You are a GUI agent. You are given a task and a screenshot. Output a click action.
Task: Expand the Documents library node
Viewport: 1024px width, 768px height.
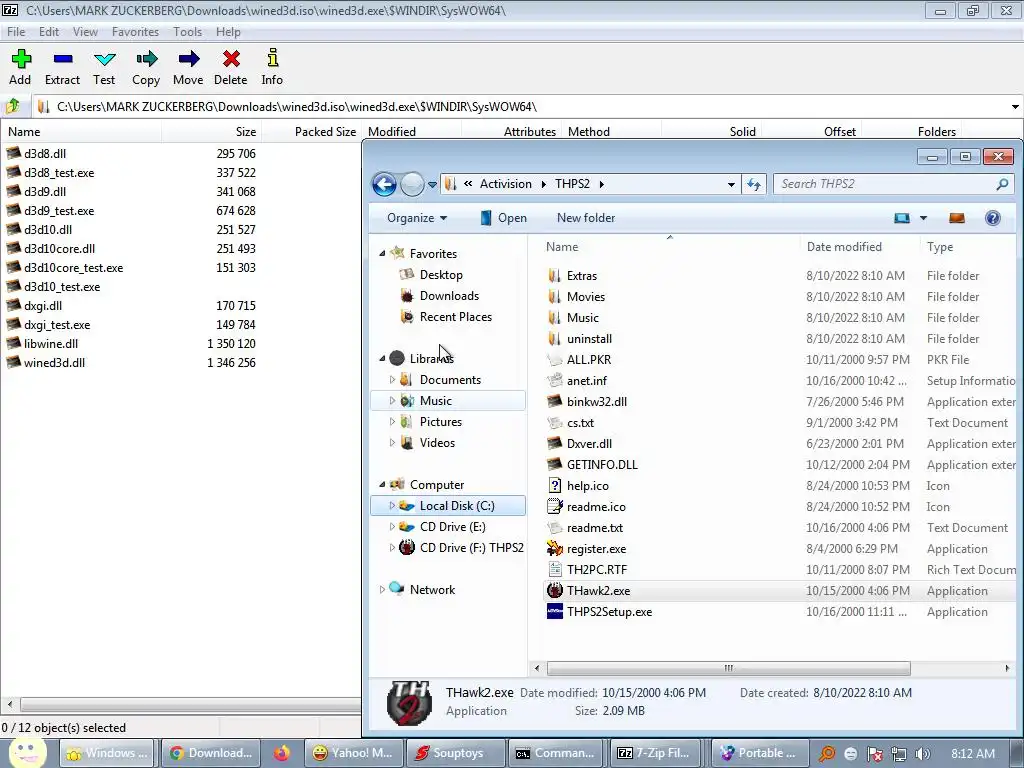(392, 379)
